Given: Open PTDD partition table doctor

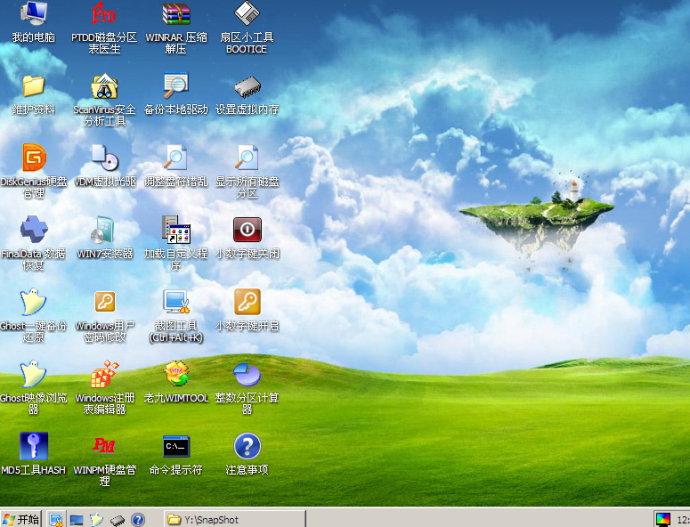Looking at the screenshot, I should pyautogui.click(x=104, y=15).
